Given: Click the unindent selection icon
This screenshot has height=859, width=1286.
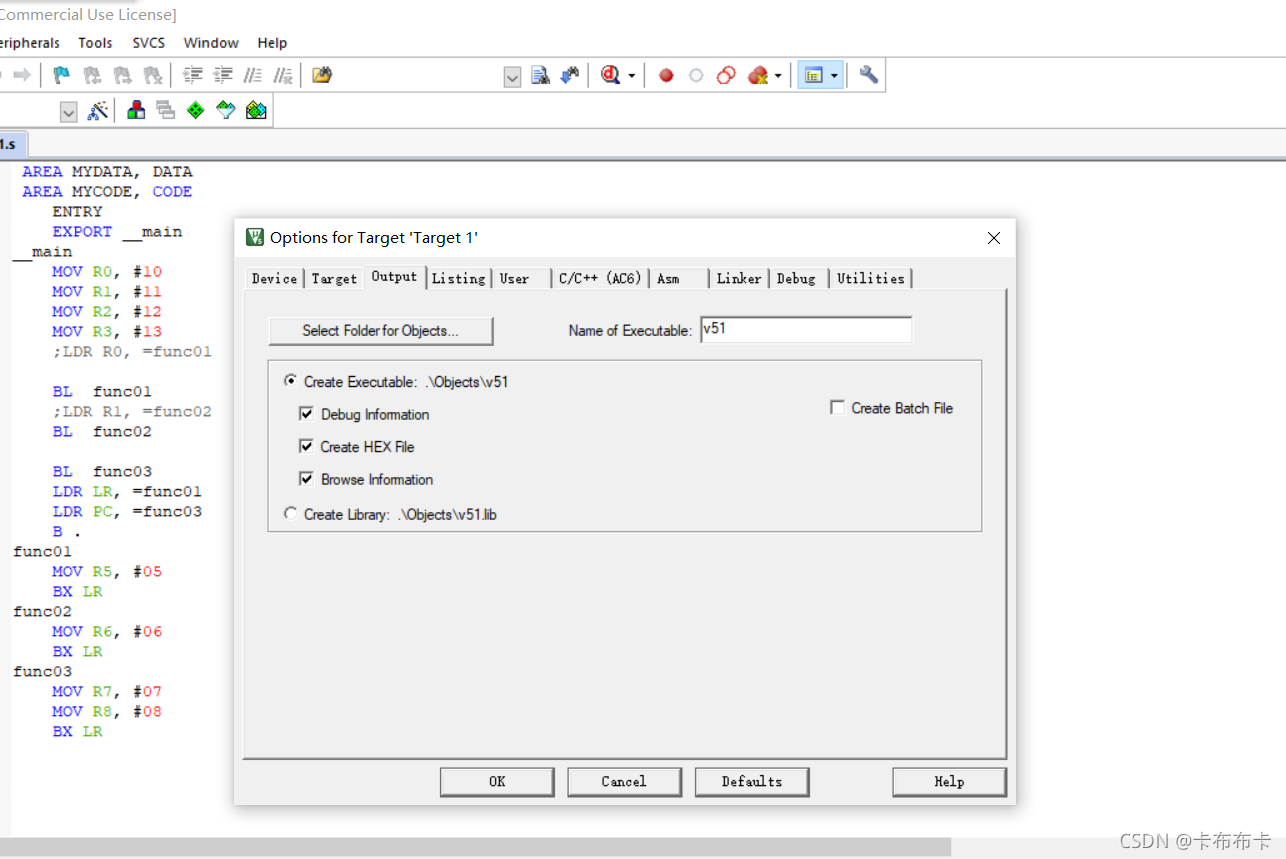Looking at the screenshot, I should coord(223,75).
